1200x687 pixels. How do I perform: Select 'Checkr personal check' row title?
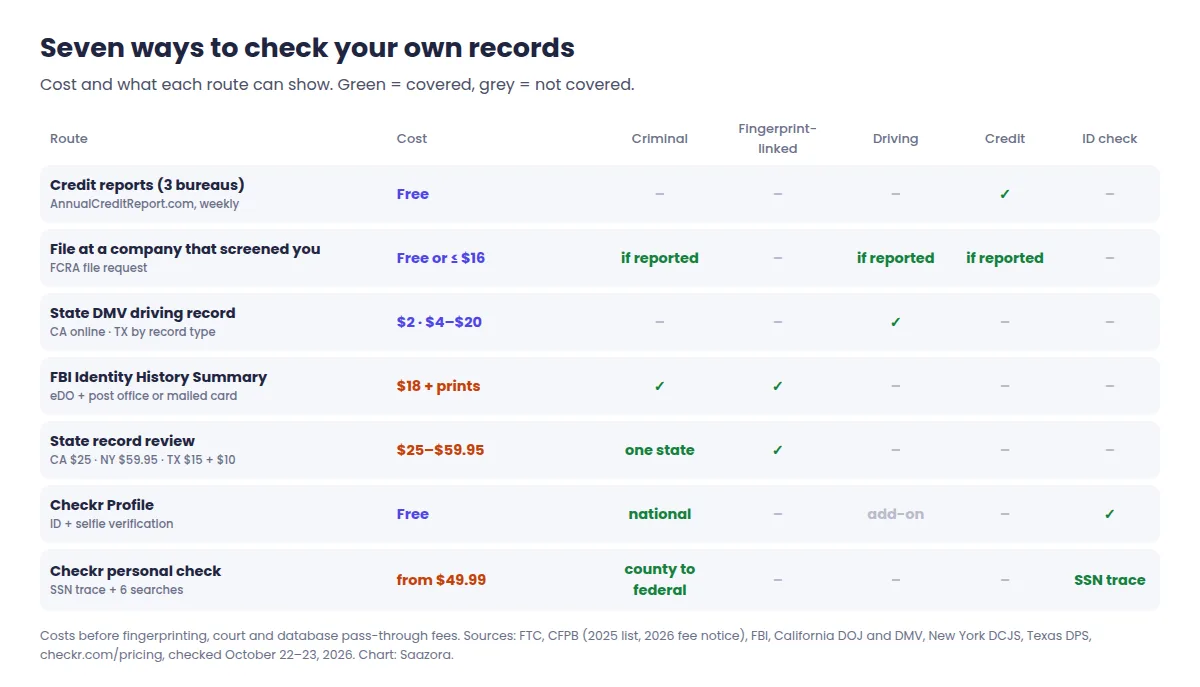coord(135,571)
